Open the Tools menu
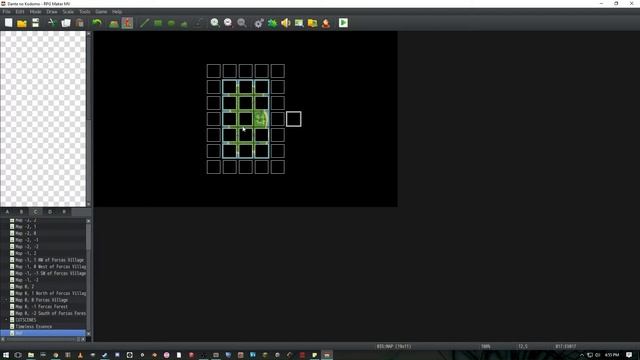 click(x=85, y=12)
